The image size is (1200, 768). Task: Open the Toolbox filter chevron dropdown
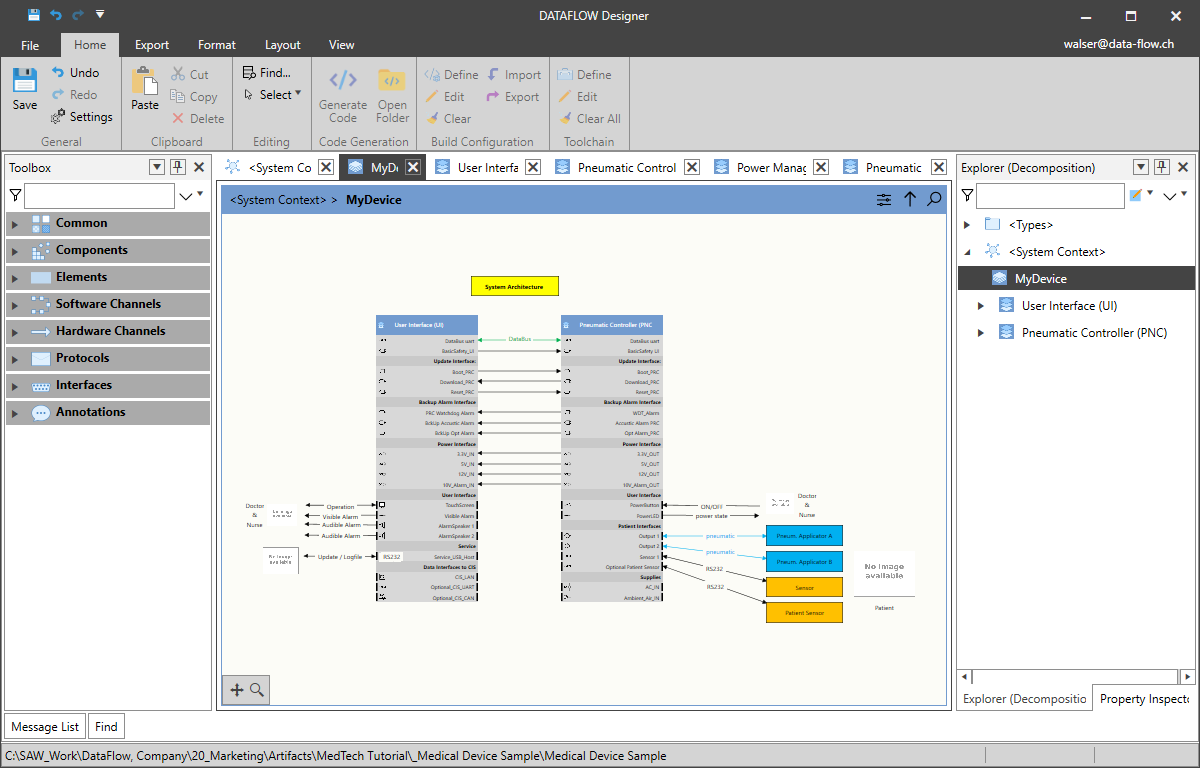click(x=186, y=196)
